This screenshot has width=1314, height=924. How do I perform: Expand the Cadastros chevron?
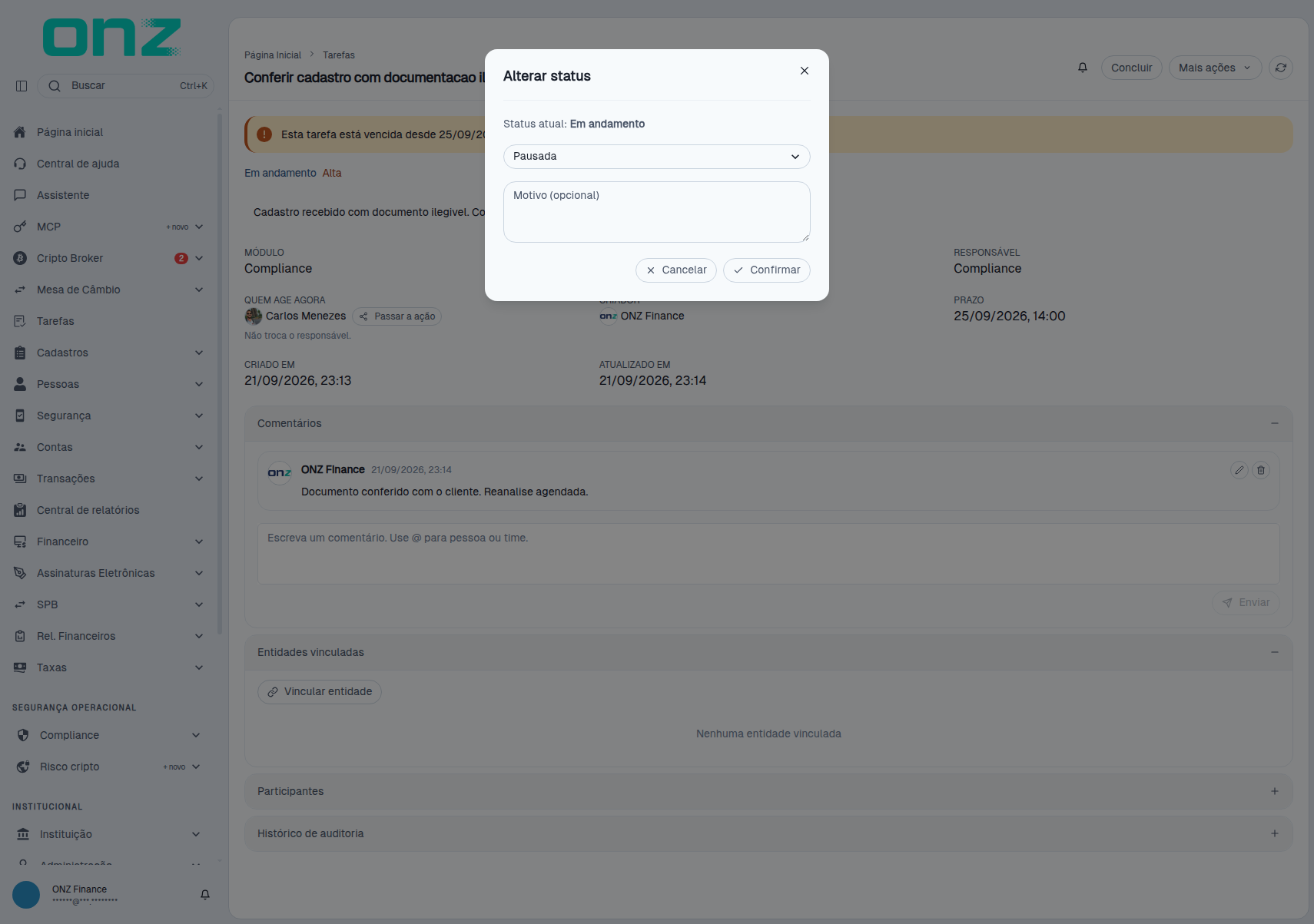[x=199, y=353]
